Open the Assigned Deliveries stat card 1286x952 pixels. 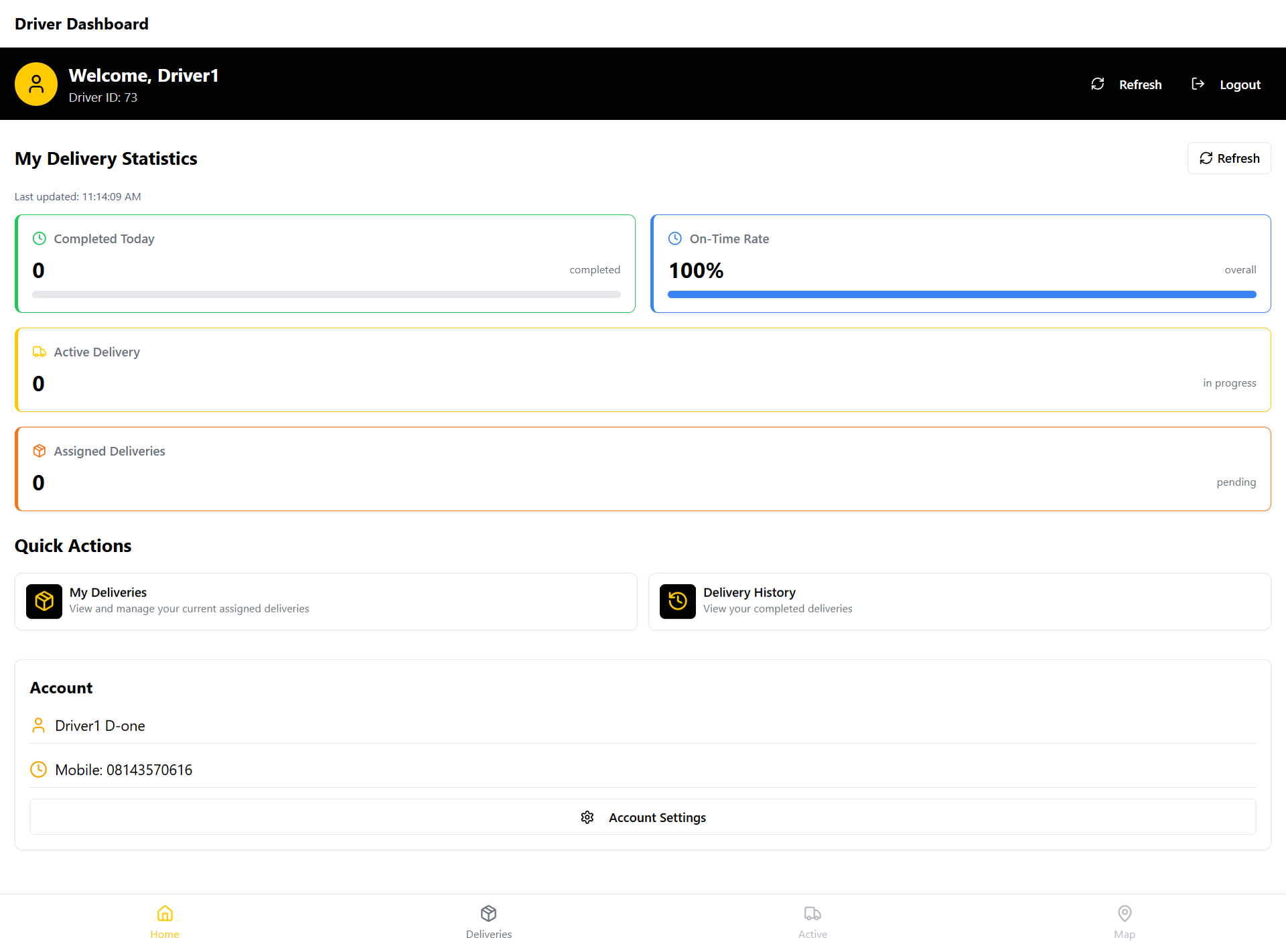pyautogui.click(x=643, y=469)
